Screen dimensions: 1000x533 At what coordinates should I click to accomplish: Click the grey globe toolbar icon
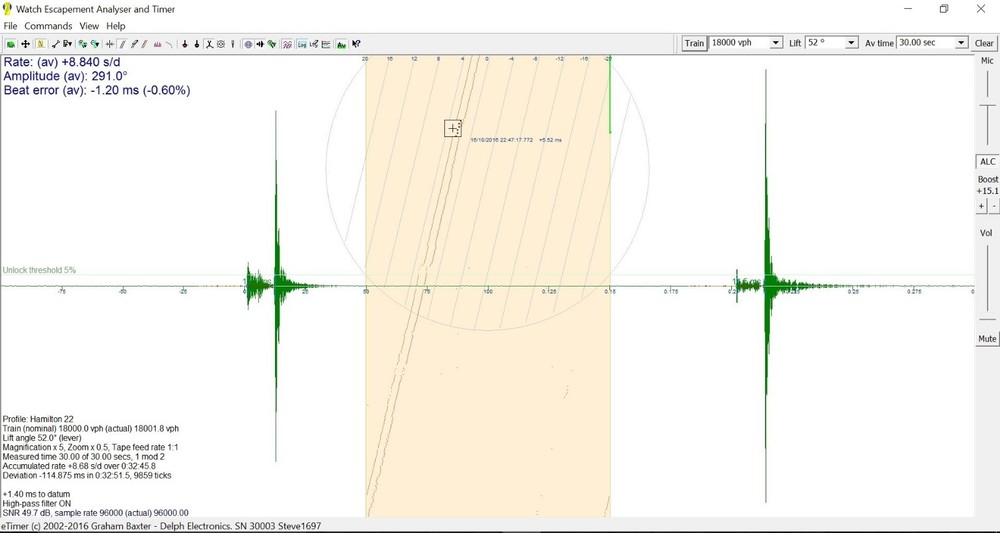(x=248, y=44)
